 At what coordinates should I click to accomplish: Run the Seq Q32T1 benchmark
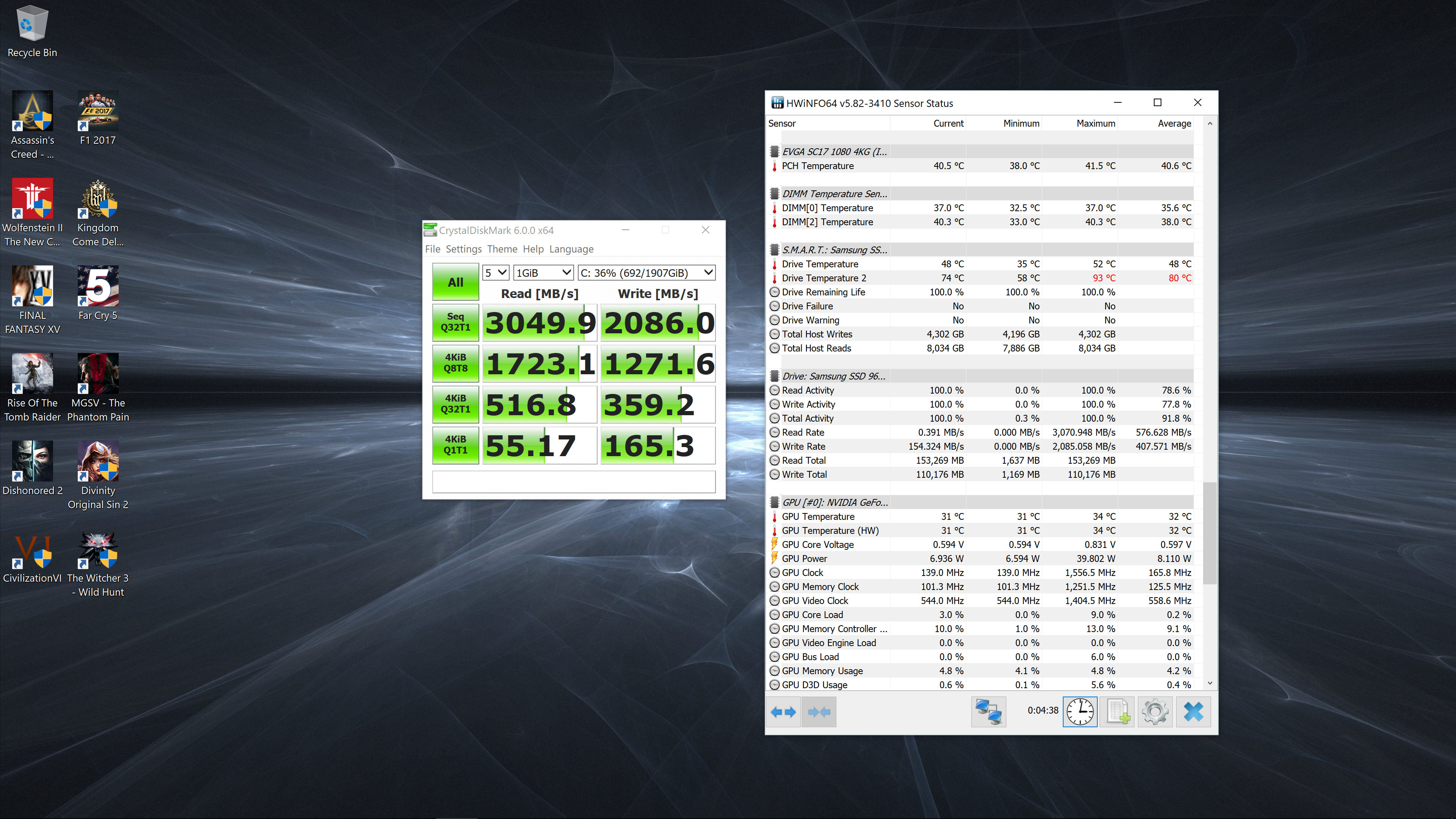[x=455, y=322]
